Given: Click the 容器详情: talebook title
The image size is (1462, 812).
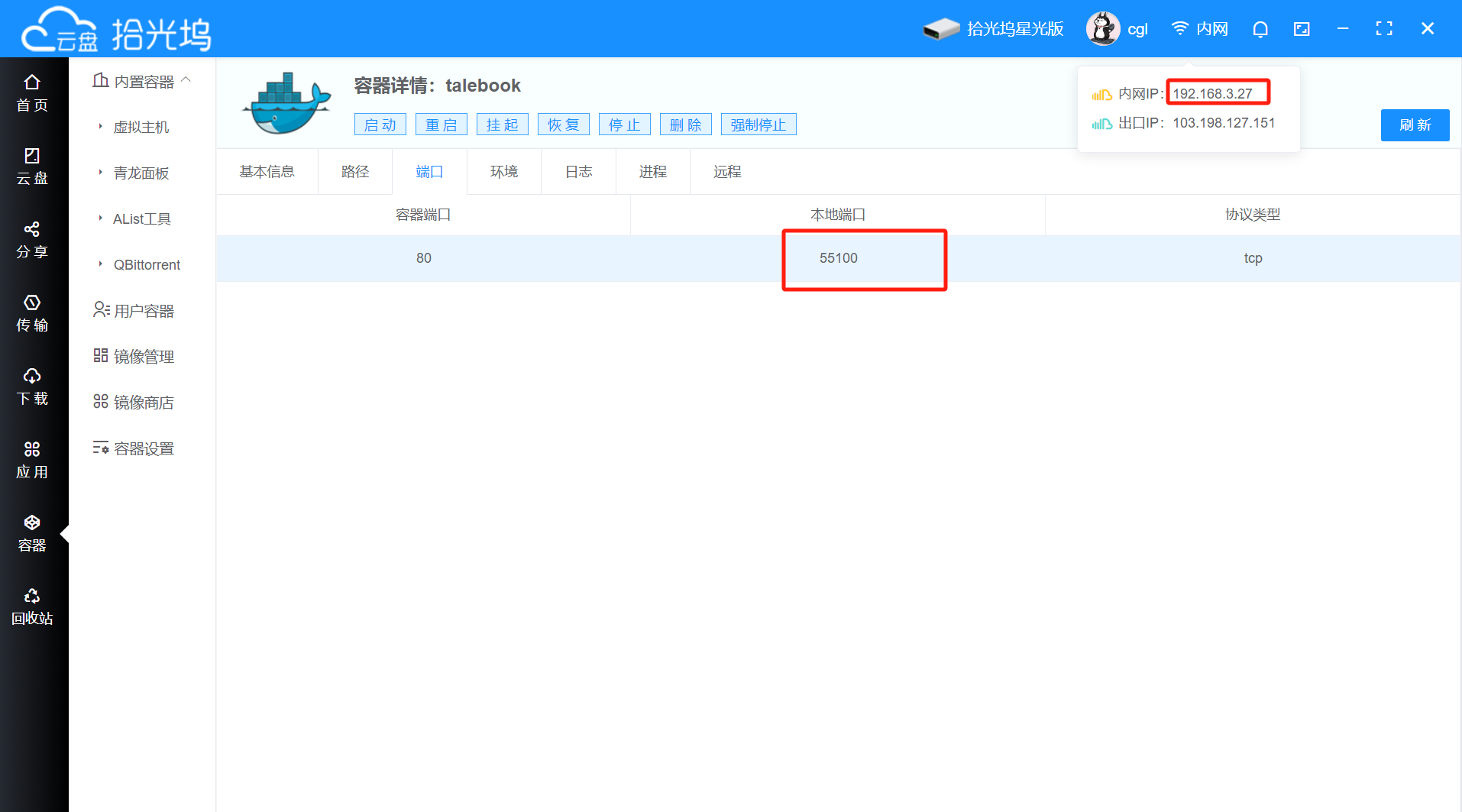Looking at the screenshot, I should [438, 86].
